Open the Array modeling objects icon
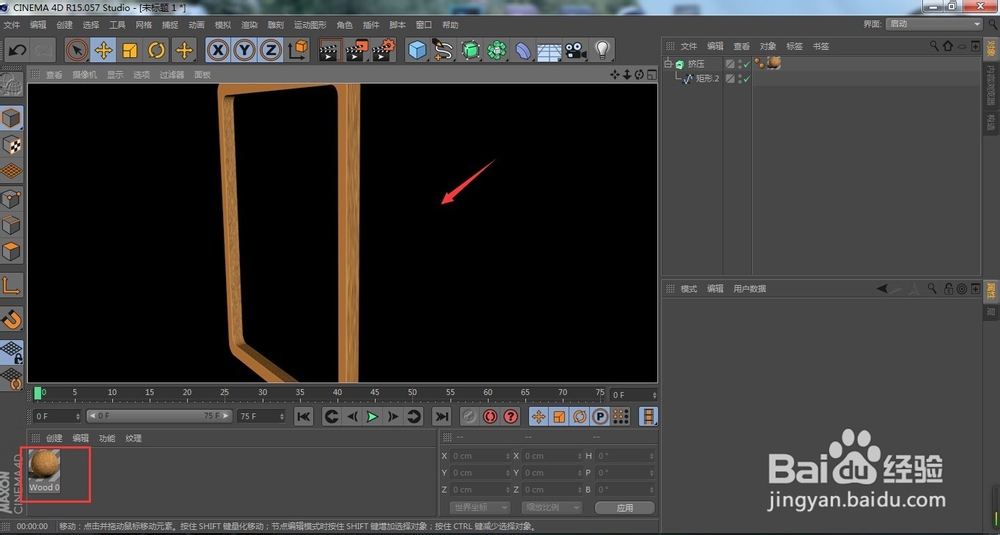 (497, 50)
